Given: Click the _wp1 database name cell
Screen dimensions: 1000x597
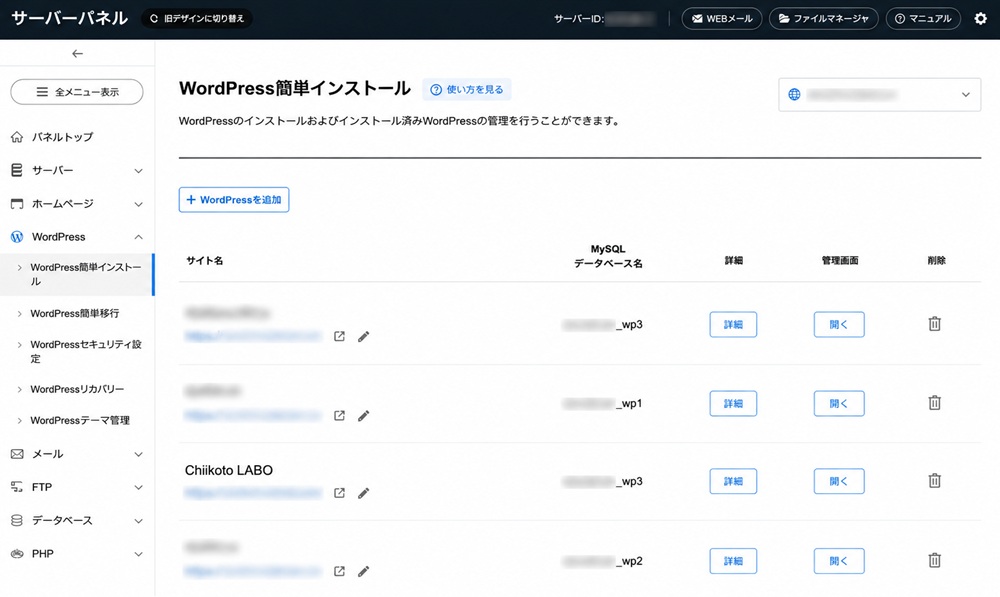Looking at the screenshot, I should point(602,403).
